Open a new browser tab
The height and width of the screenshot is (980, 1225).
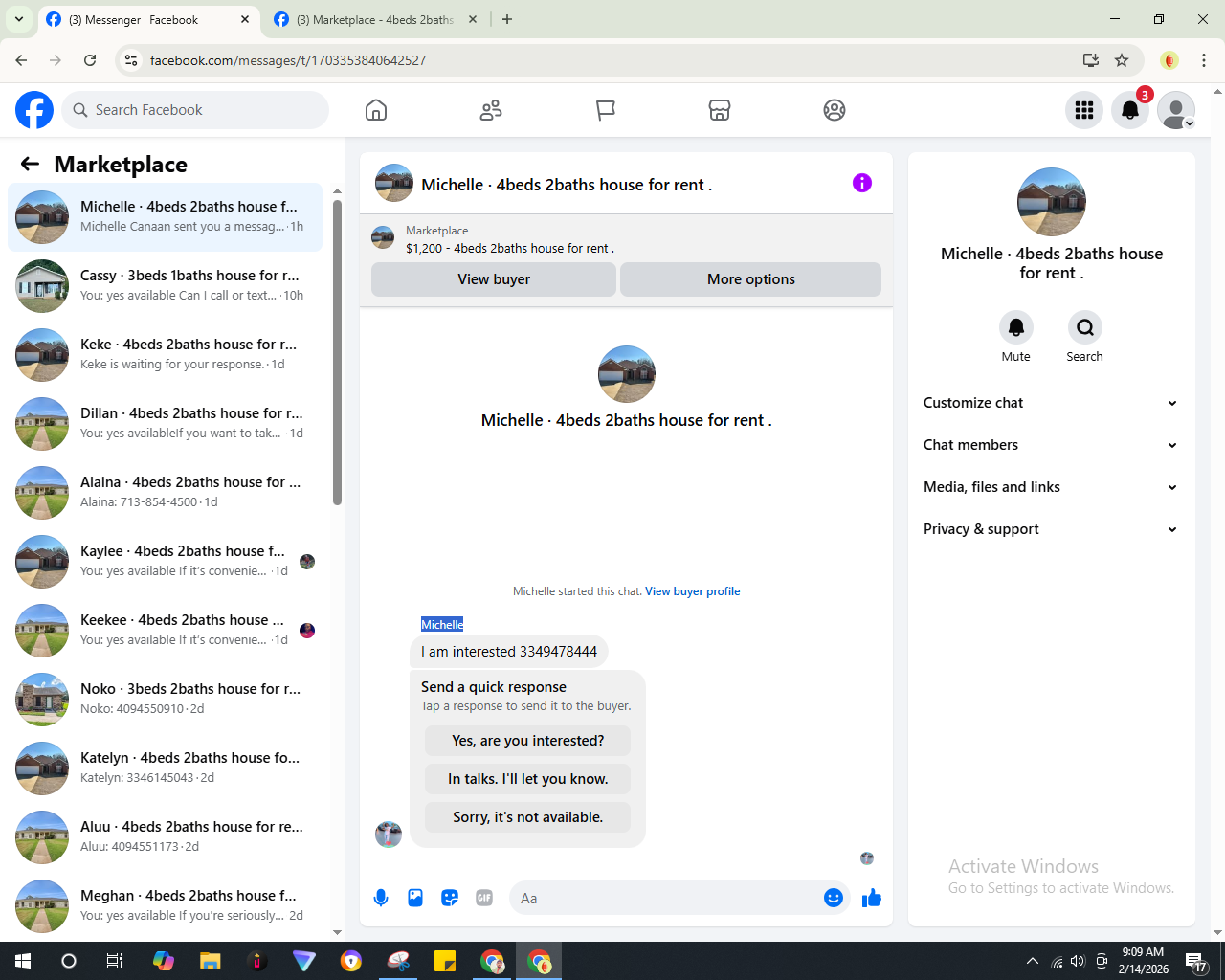coord(507,19)
